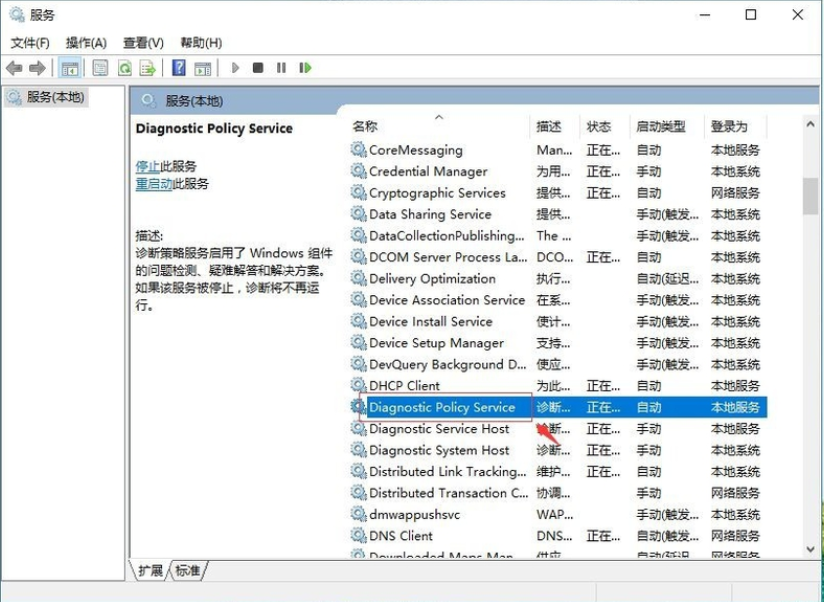Start the service with the play icon
Viewport: 824px width, 602px height.
point(233,67)
